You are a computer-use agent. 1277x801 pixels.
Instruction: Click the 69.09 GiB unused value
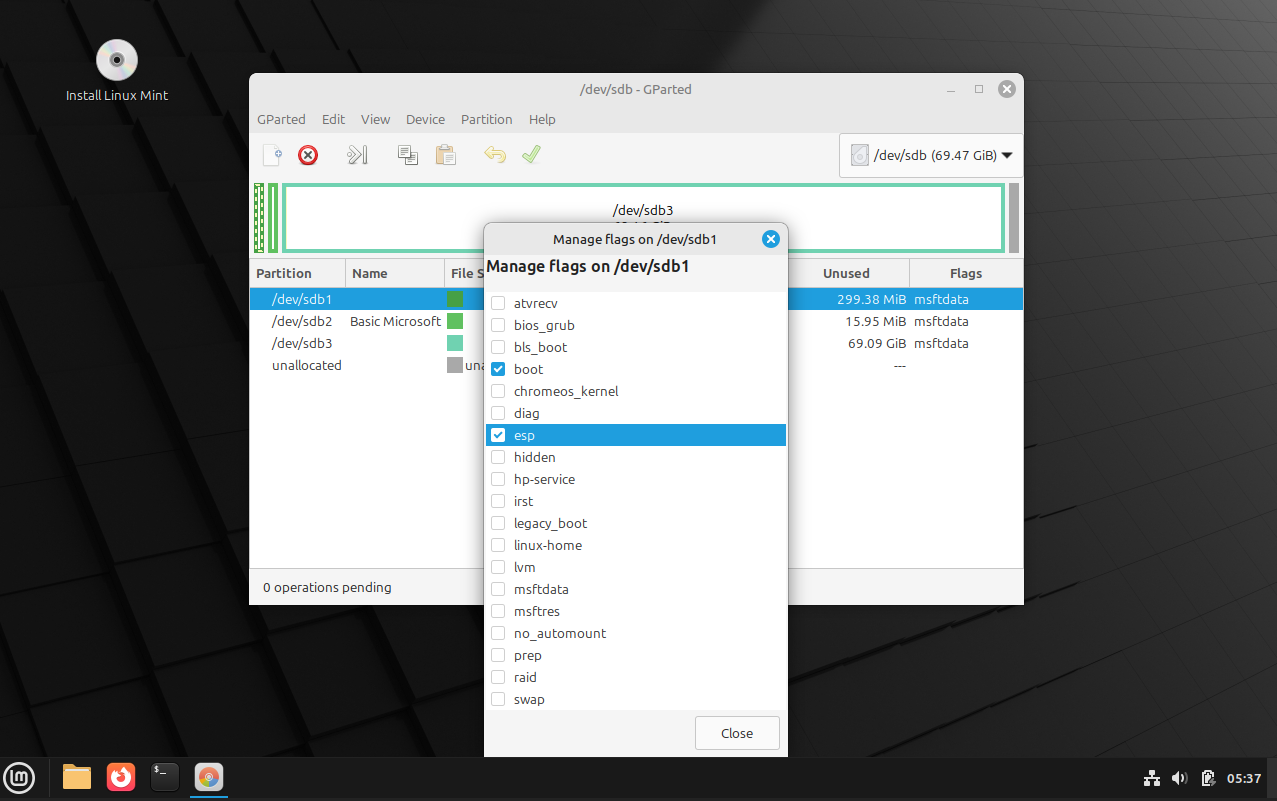pos(877,343)
